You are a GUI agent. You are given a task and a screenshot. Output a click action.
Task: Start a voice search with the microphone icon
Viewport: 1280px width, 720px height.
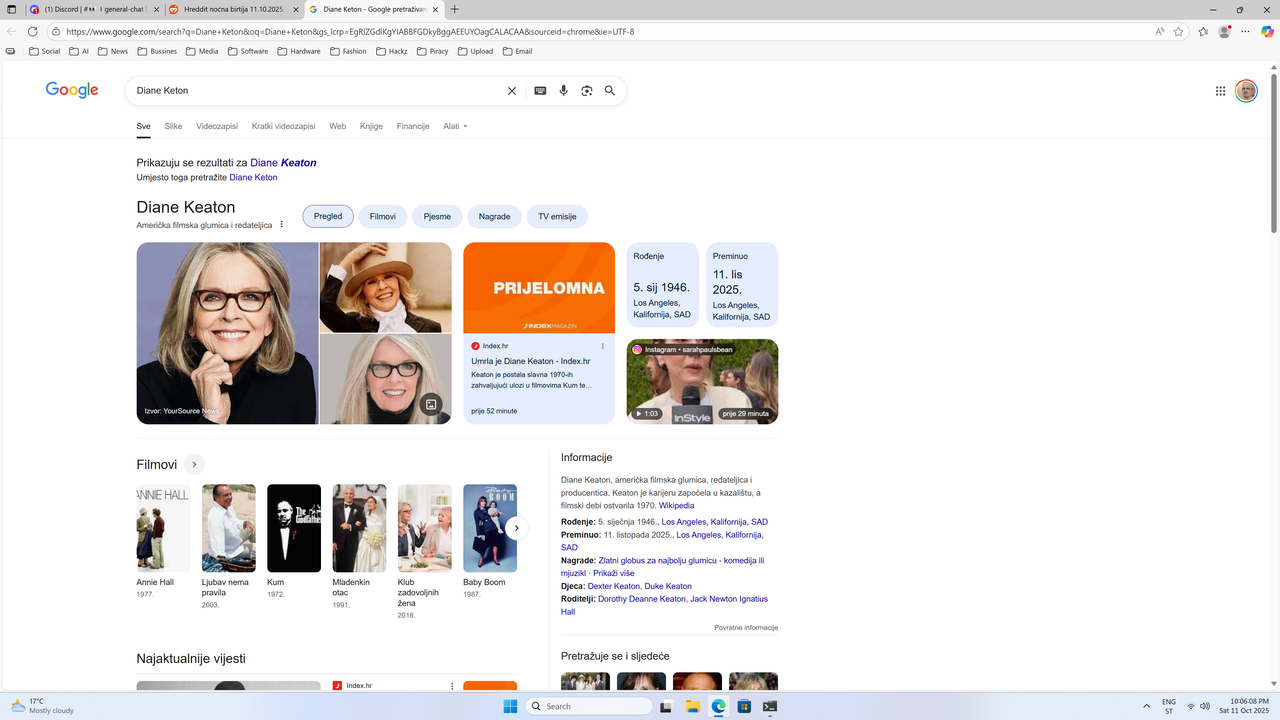coord(563,90)
